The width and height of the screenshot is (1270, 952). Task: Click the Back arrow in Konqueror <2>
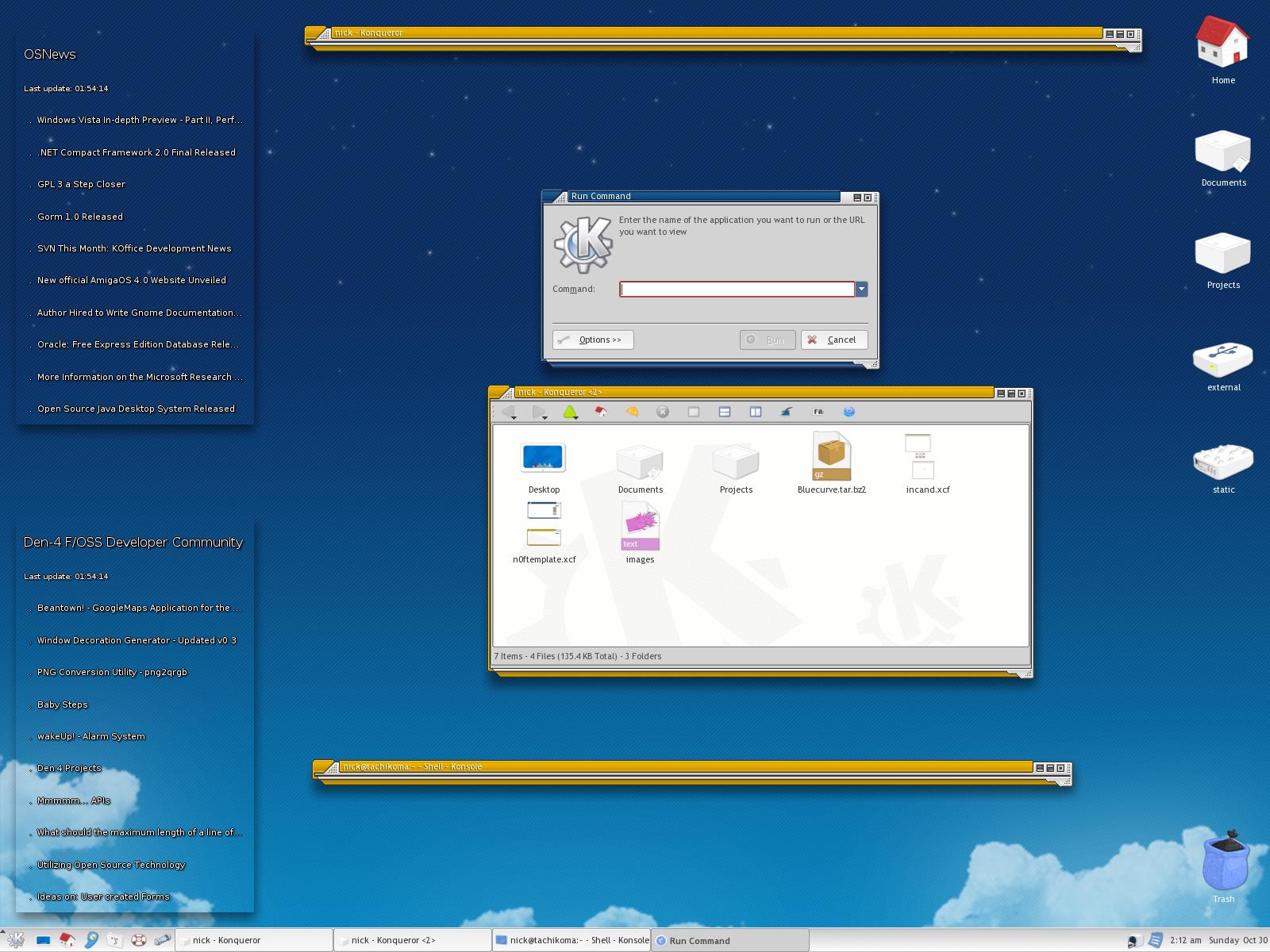coord(507,411)
